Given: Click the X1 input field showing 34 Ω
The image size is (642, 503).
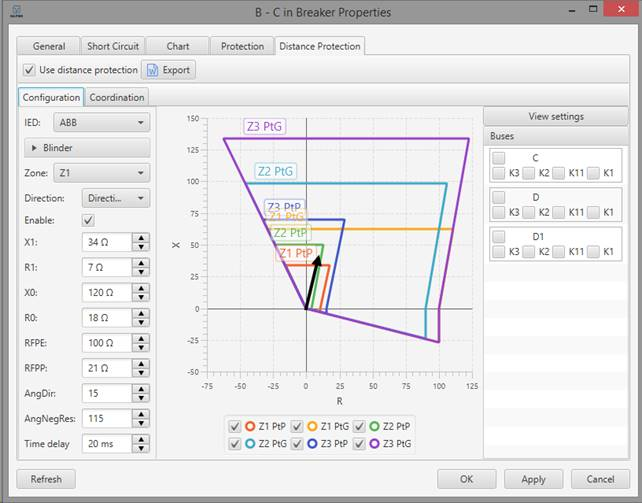Looking at the screenshot, I should [107, 242].
